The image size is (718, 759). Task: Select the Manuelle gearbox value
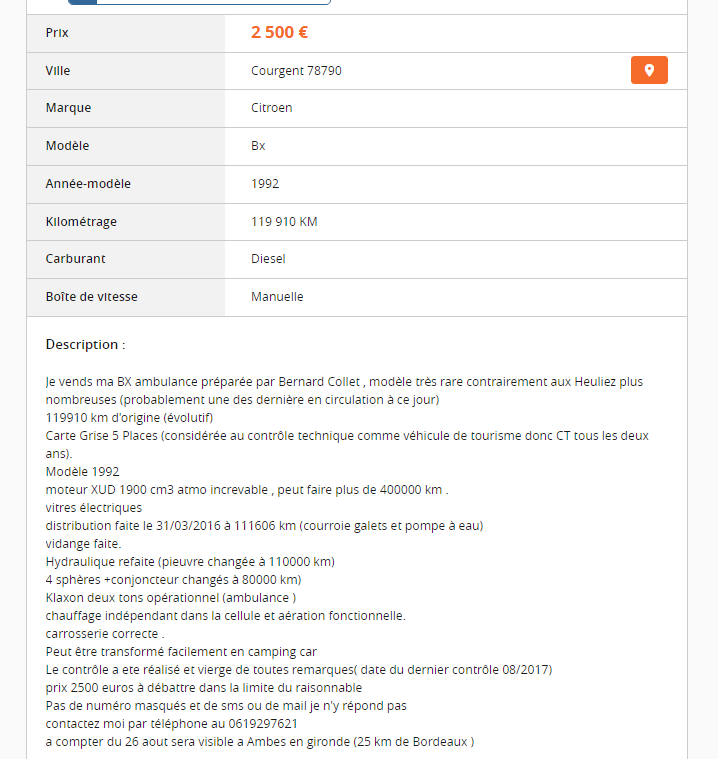277,297
